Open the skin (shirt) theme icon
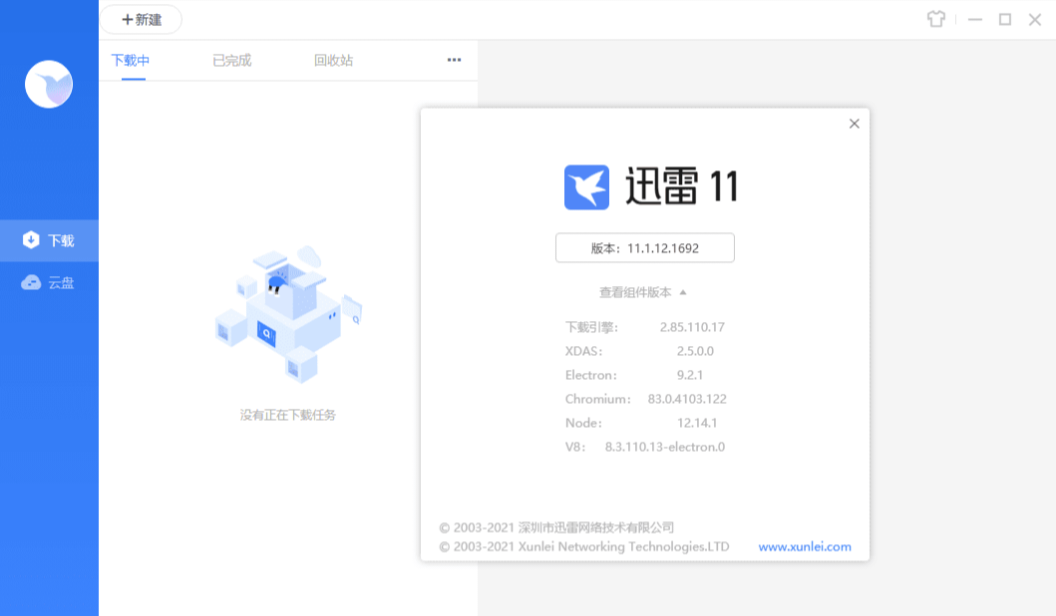This screenshot has width=1056, height=616. (936, 20)
